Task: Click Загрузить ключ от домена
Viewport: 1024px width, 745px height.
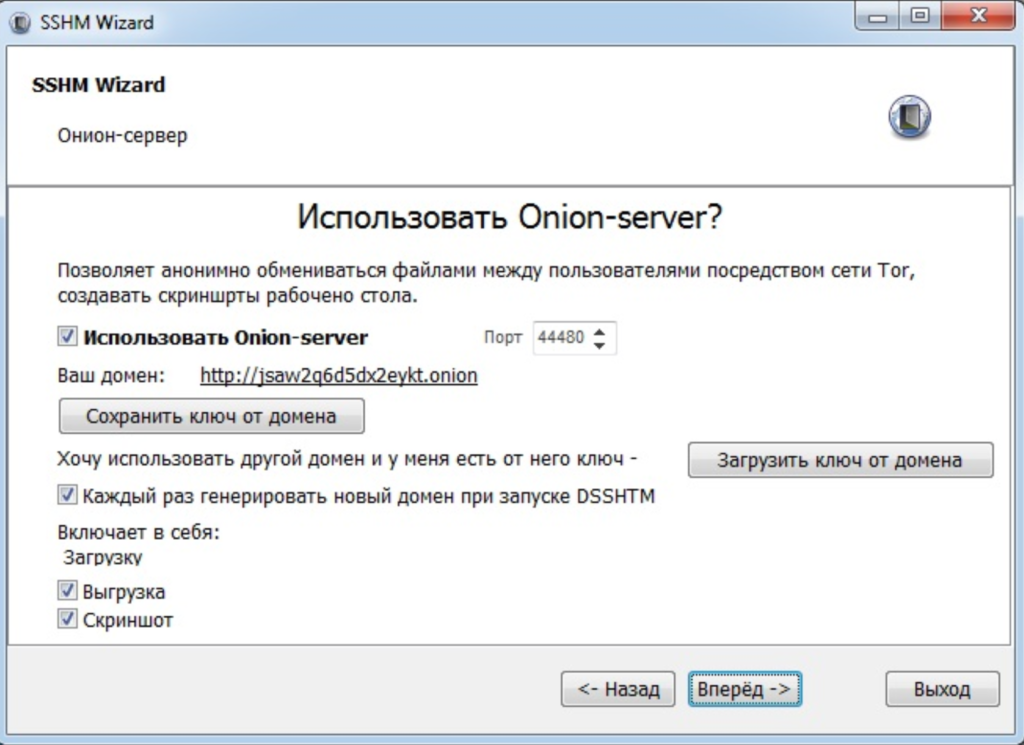Action: (840, 460)
